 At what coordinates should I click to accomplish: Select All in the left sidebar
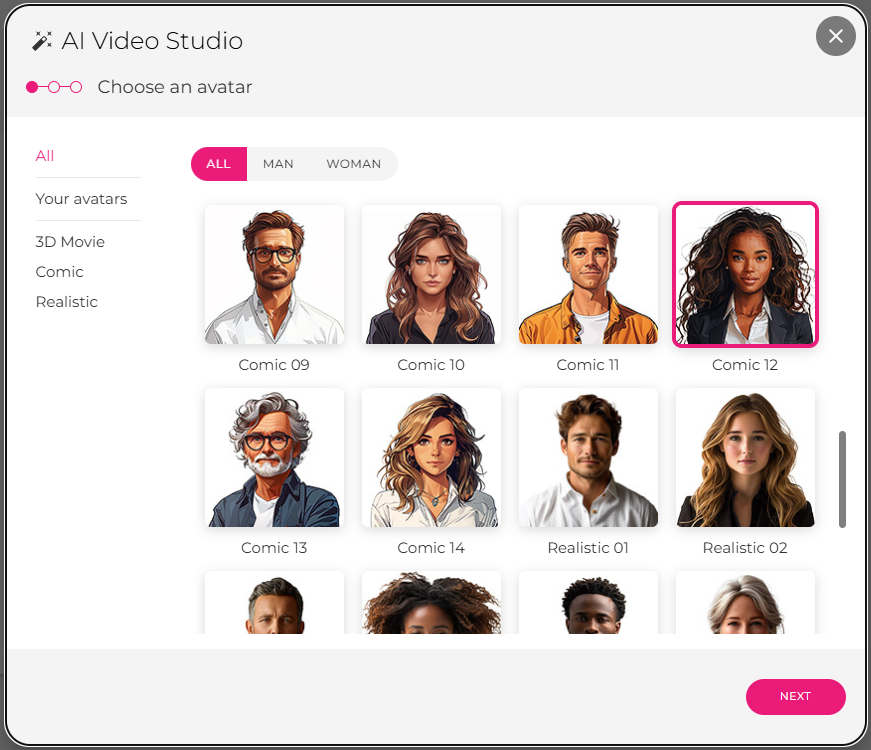pyautogui.click(x=45, y=156)
